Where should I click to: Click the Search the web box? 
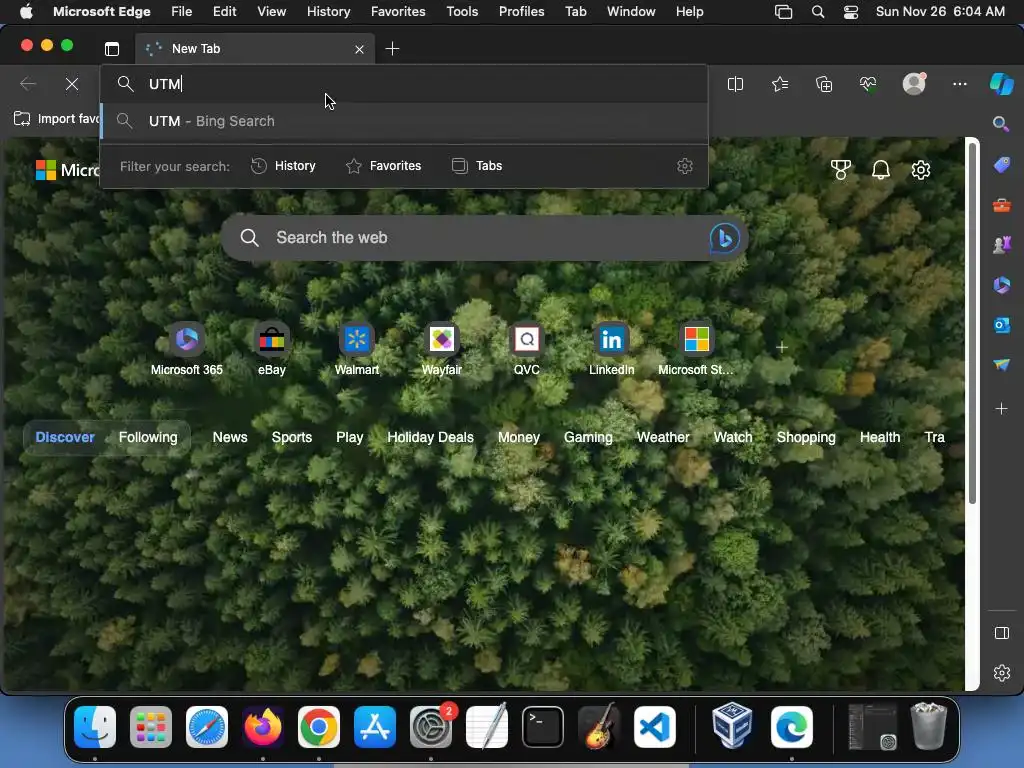point(485,238)
